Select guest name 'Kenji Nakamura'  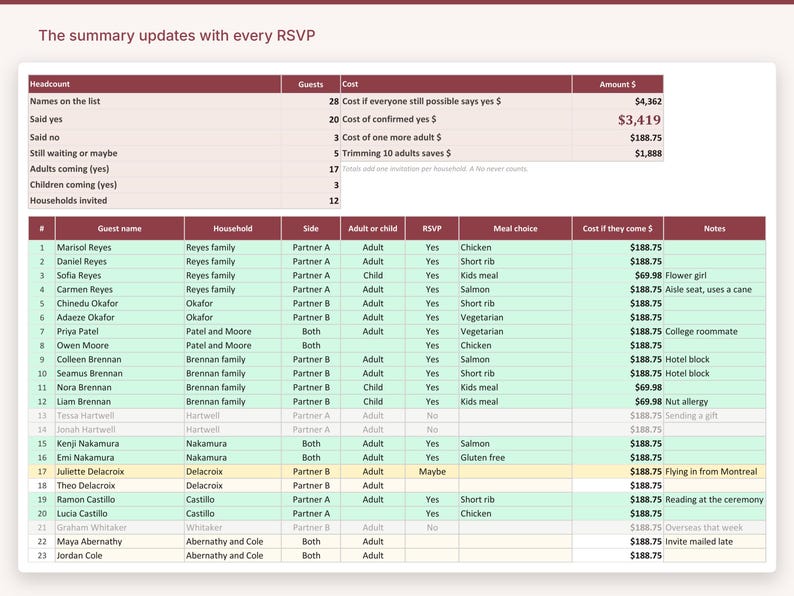88,444
